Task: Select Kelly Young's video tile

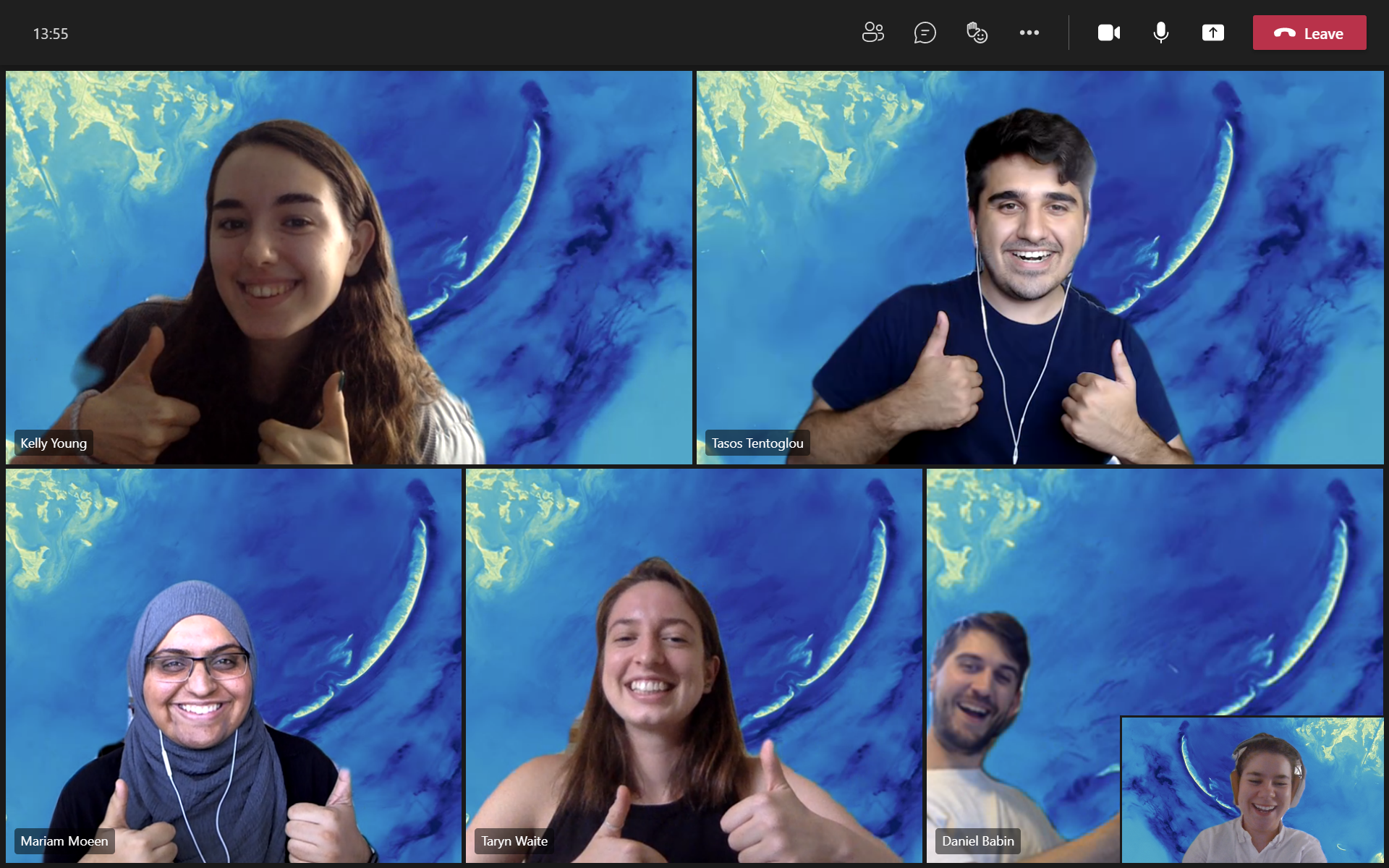Action: pos(349,267)
